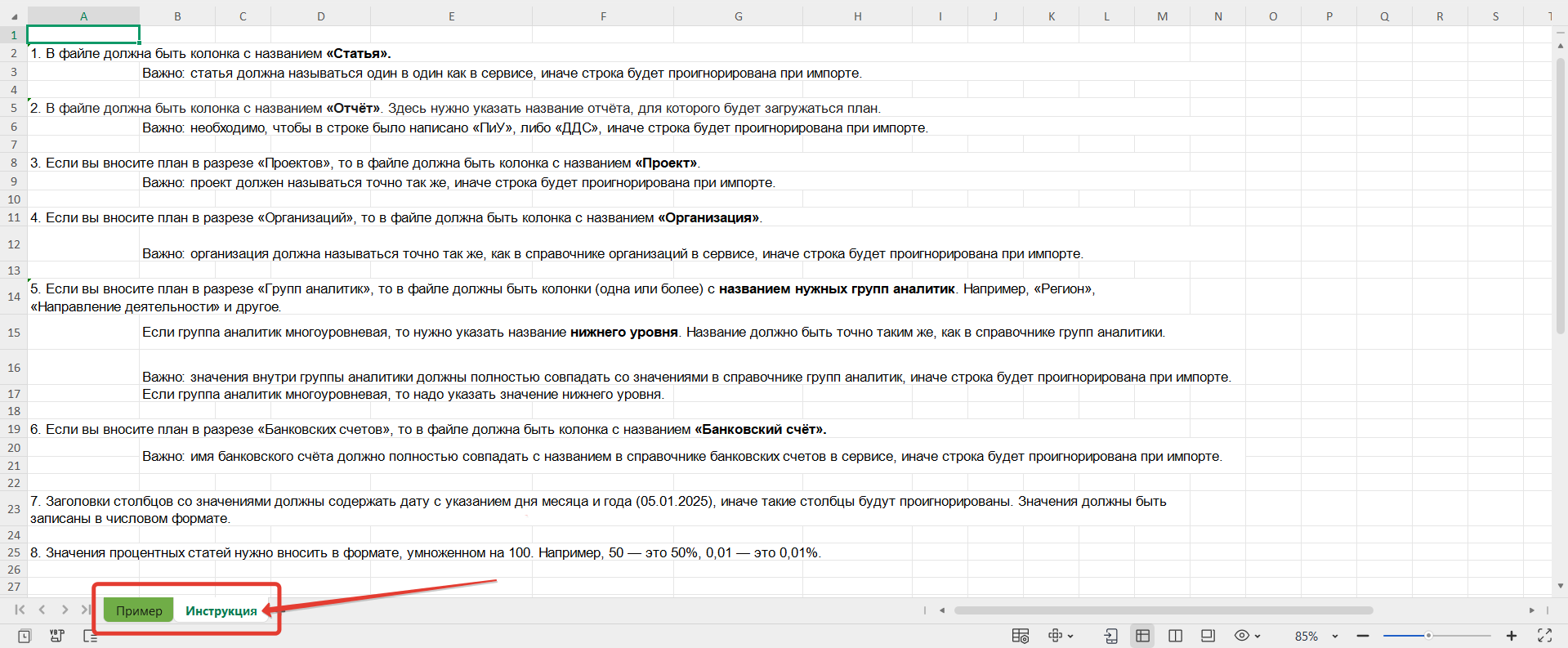Viewport: 1568px width, 648px height.
Task: Open the table settings icon in status bar
Action: (x=1020, y=636)
